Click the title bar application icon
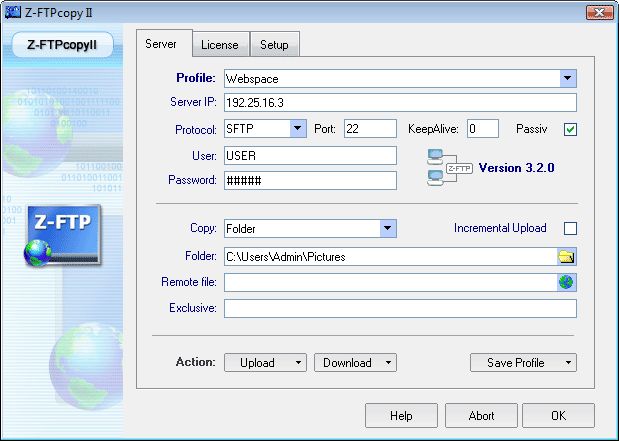Viewport: 619px width, 441px height. pos(13,12)
